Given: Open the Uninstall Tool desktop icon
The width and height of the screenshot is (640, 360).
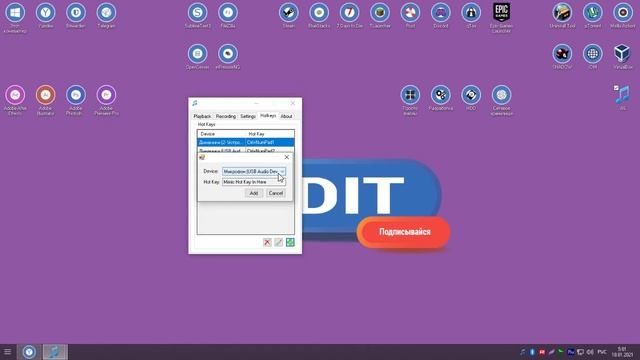Looking at the screenshot, I should [562, 16].
